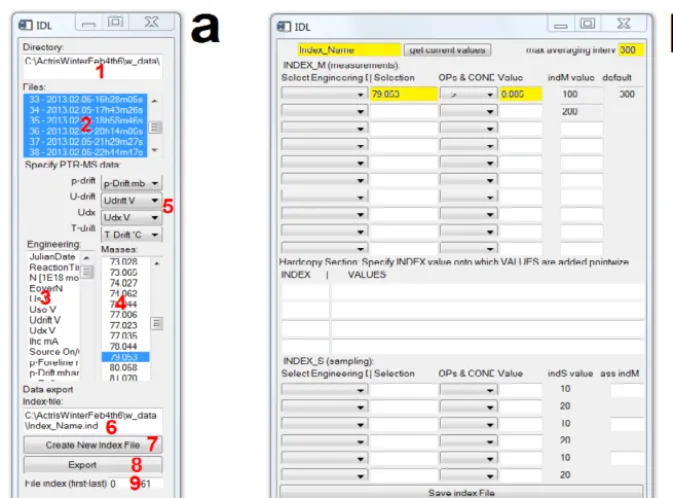This screenshot has height=498, width=673.
Task: Select mass 77.006 in Masses list
Action: click(x=124, y=315)
